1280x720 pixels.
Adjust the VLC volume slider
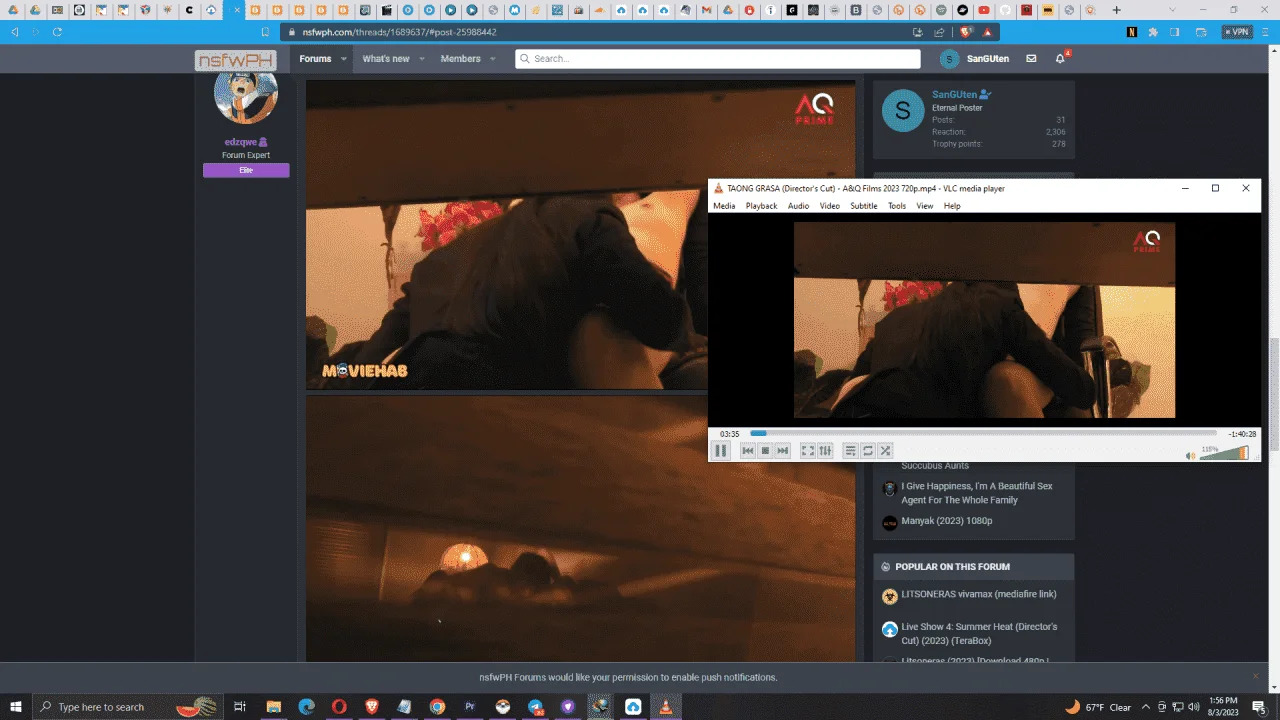coord(1225,453)
